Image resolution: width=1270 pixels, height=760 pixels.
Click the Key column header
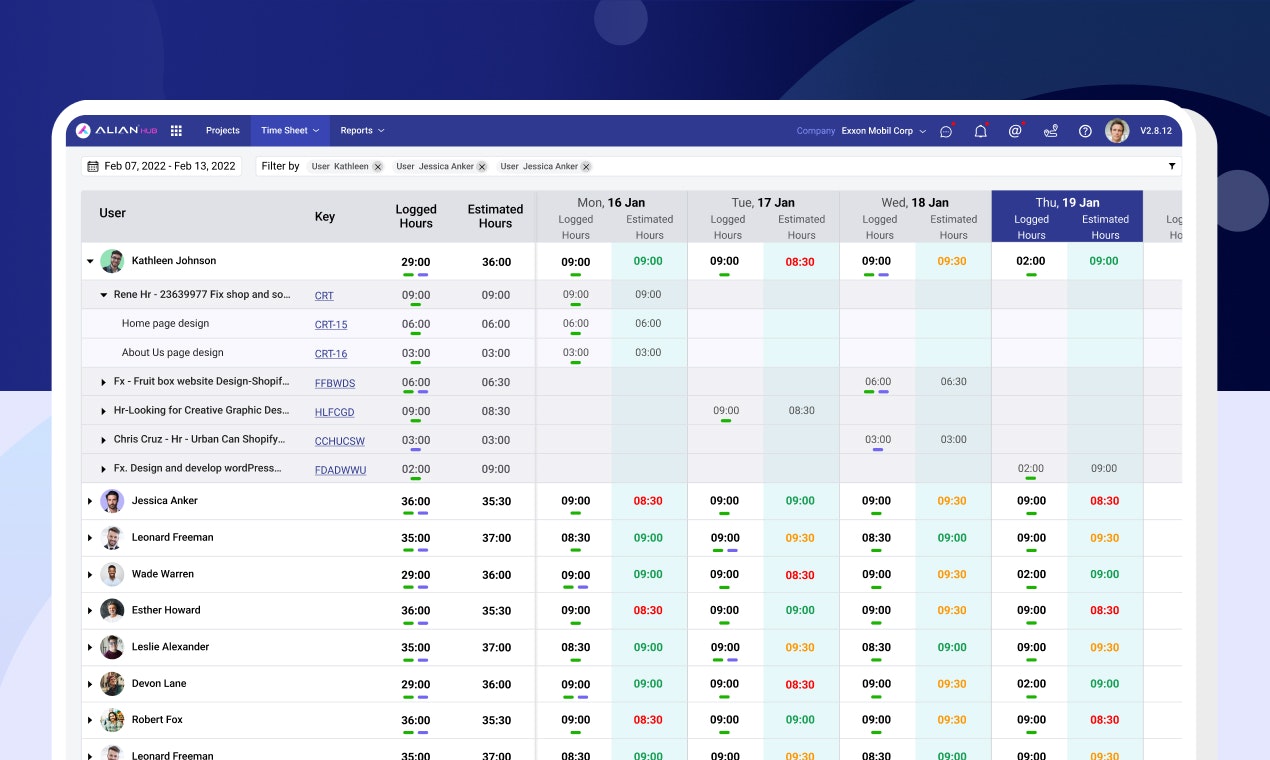[325, 217]
